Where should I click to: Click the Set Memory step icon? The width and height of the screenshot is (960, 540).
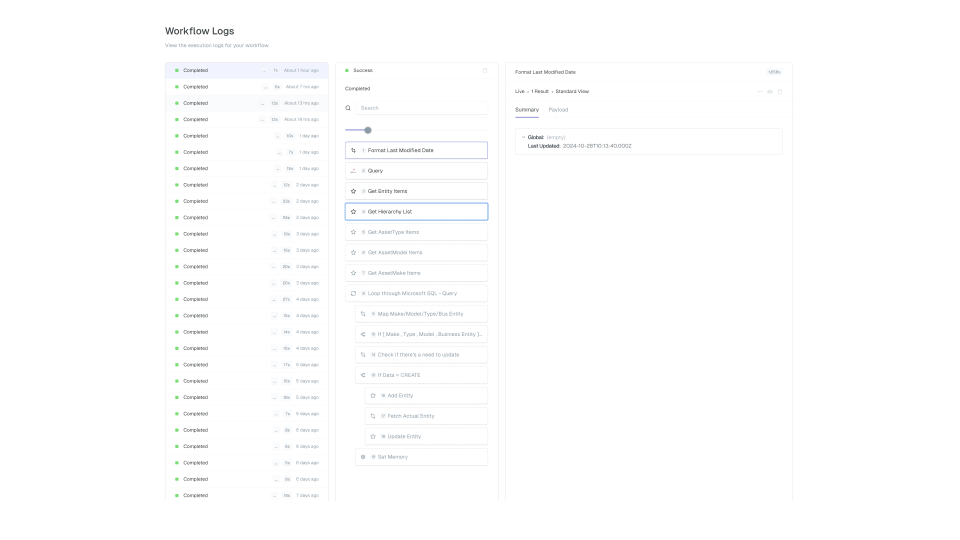coord(363,457)
